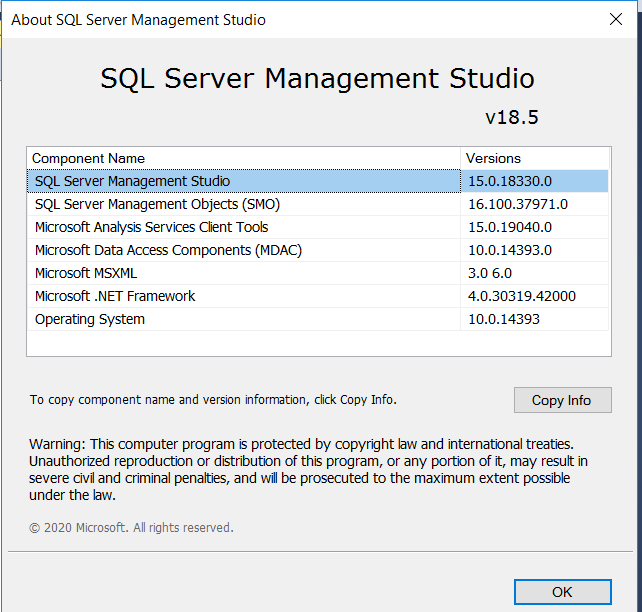642x612 pixels.
Task: Click the Copy Info button
Action: [x=563, y=400]
